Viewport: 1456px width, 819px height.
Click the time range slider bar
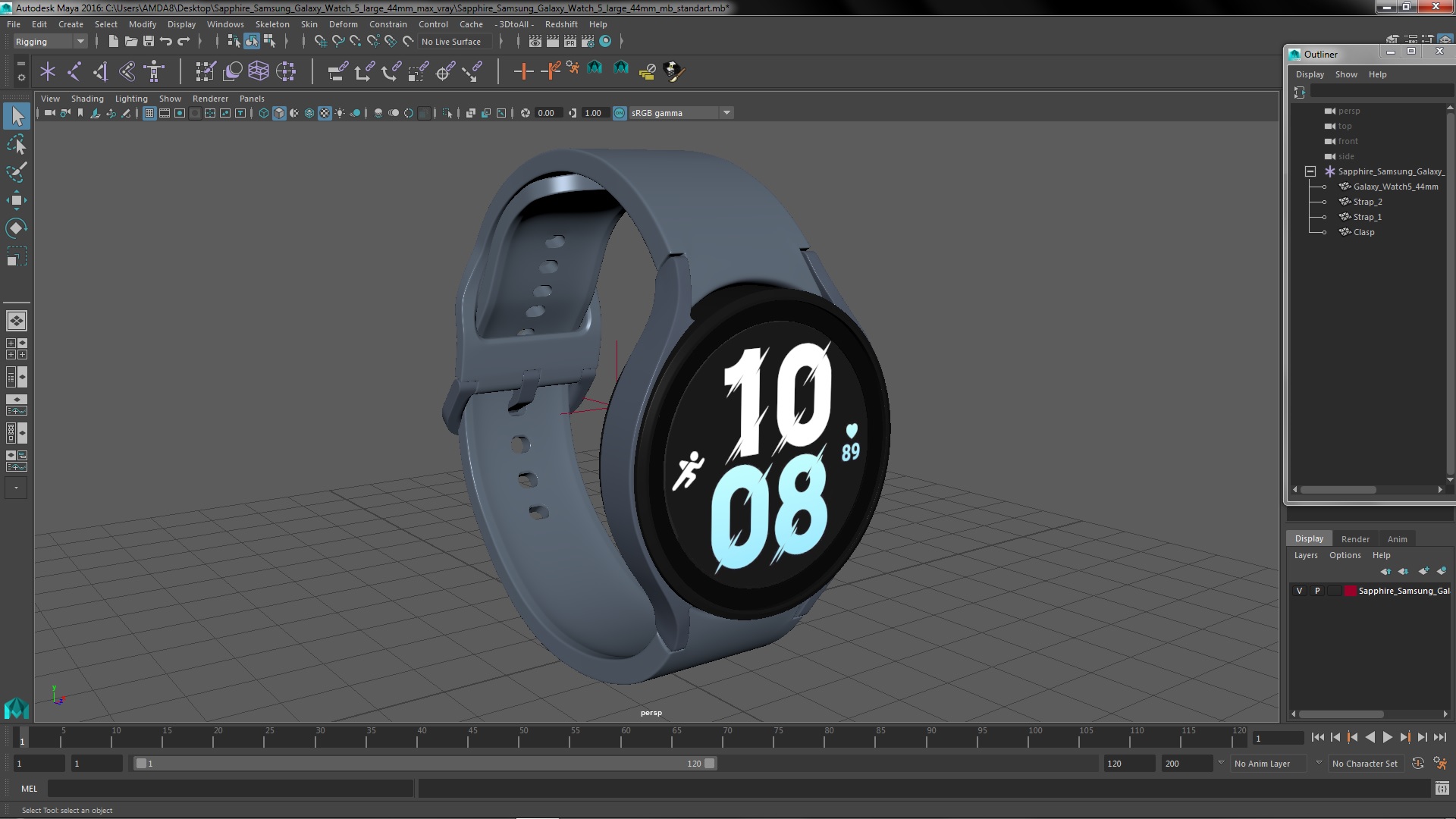[x=425, y=764]
